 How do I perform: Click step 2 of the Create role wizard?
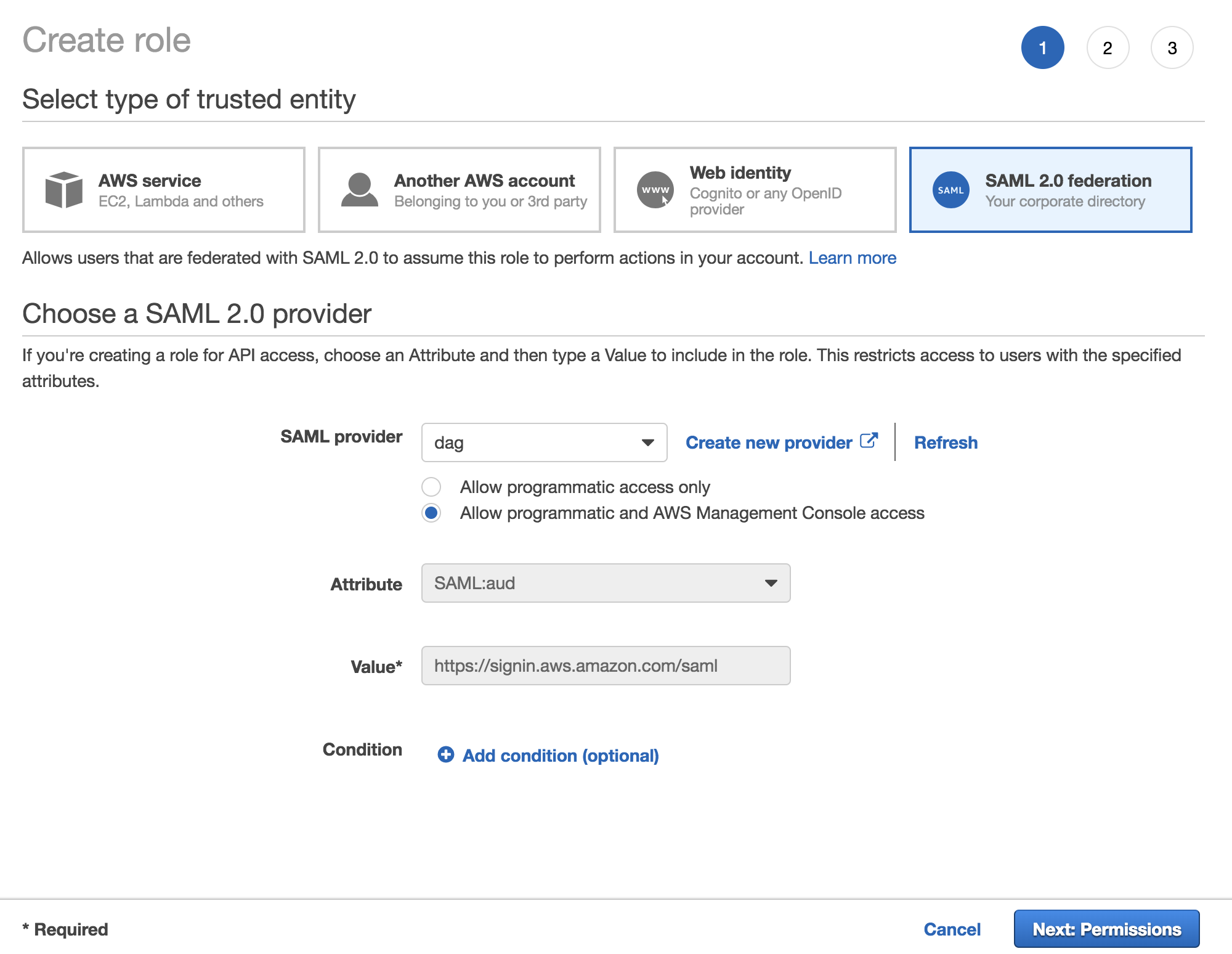(1108, 47)
